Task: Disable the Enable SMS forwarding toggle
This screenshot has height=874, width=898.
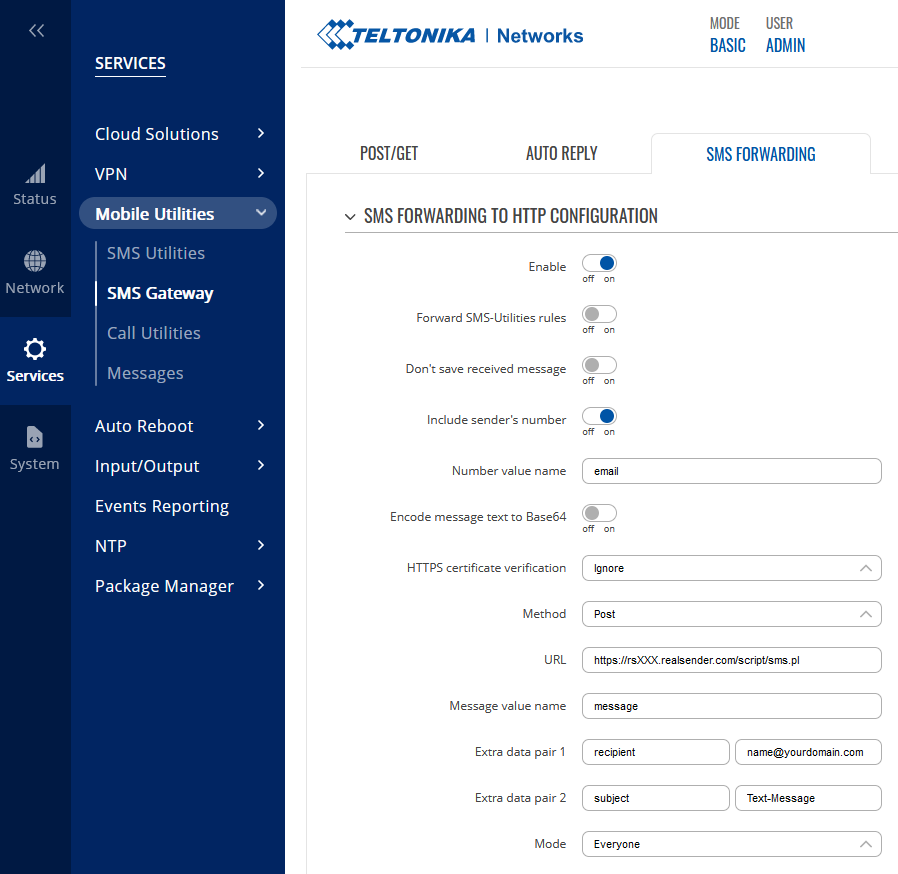Action: tap(599, 262)
